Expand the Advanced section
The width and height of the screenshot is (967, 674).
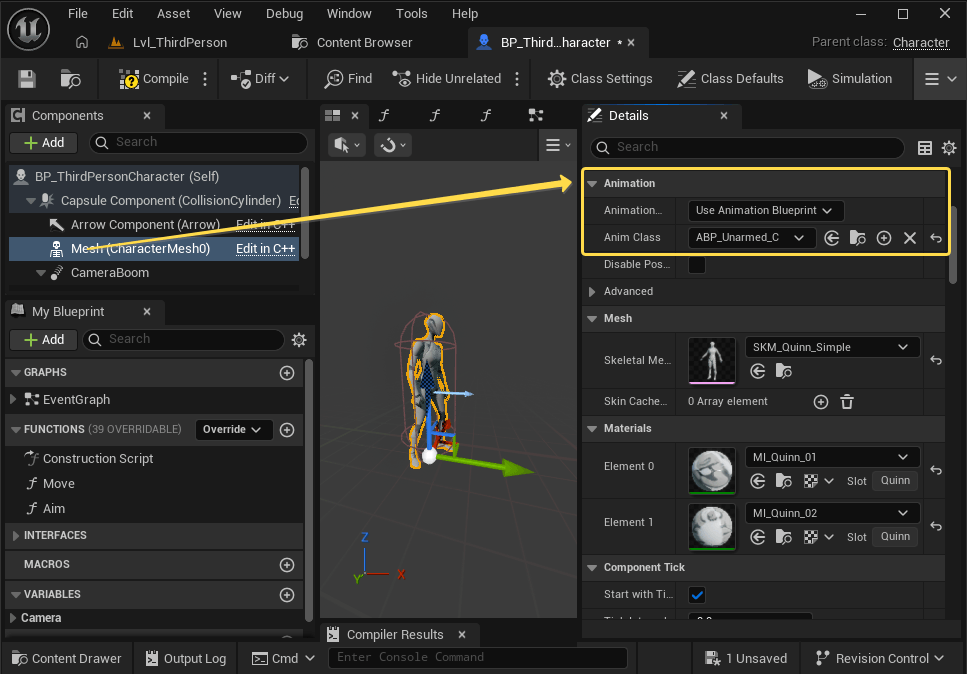coord(627,292)
